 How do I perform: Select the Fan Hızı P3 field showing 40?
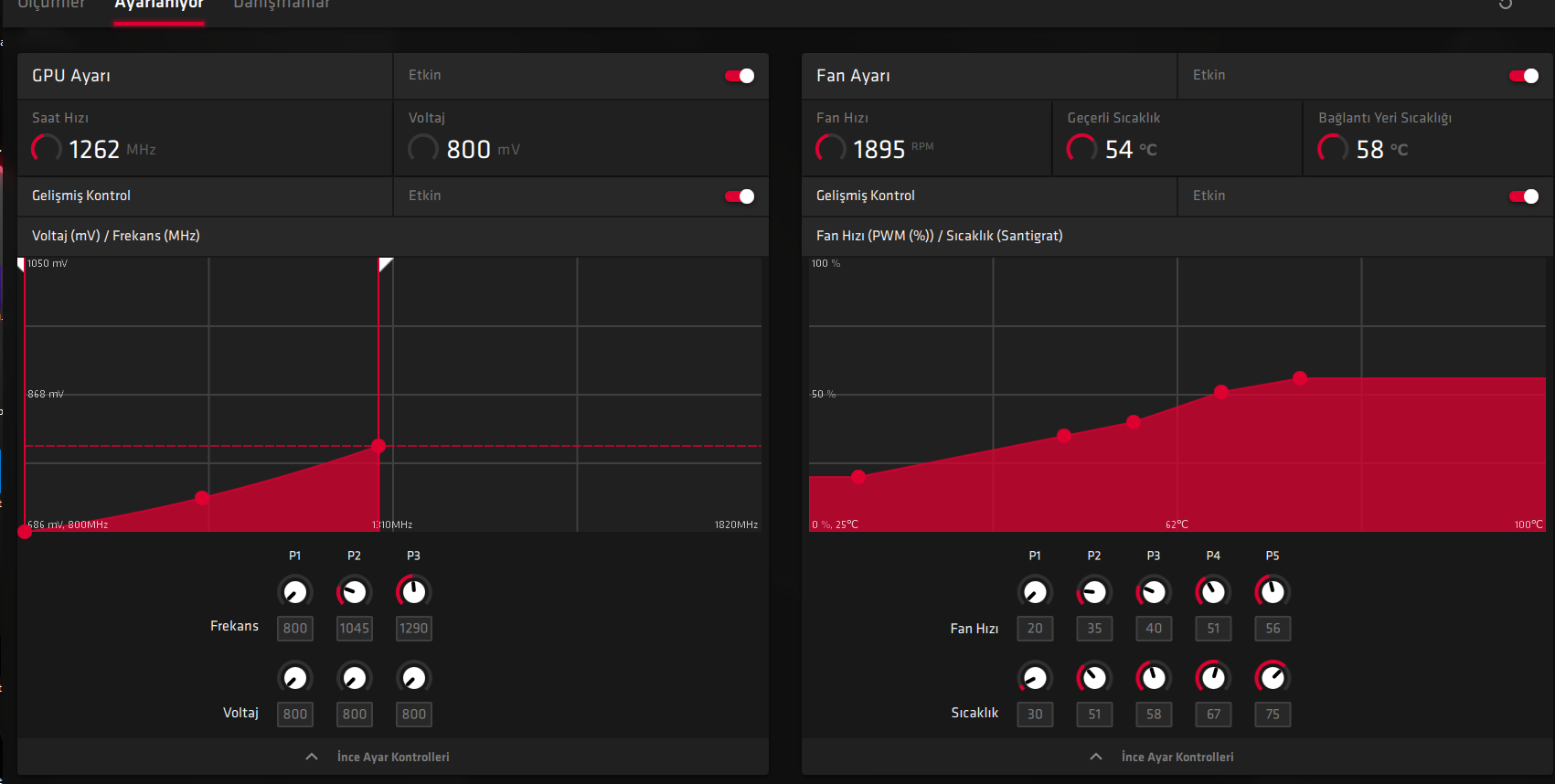(x=1154, y=629)
